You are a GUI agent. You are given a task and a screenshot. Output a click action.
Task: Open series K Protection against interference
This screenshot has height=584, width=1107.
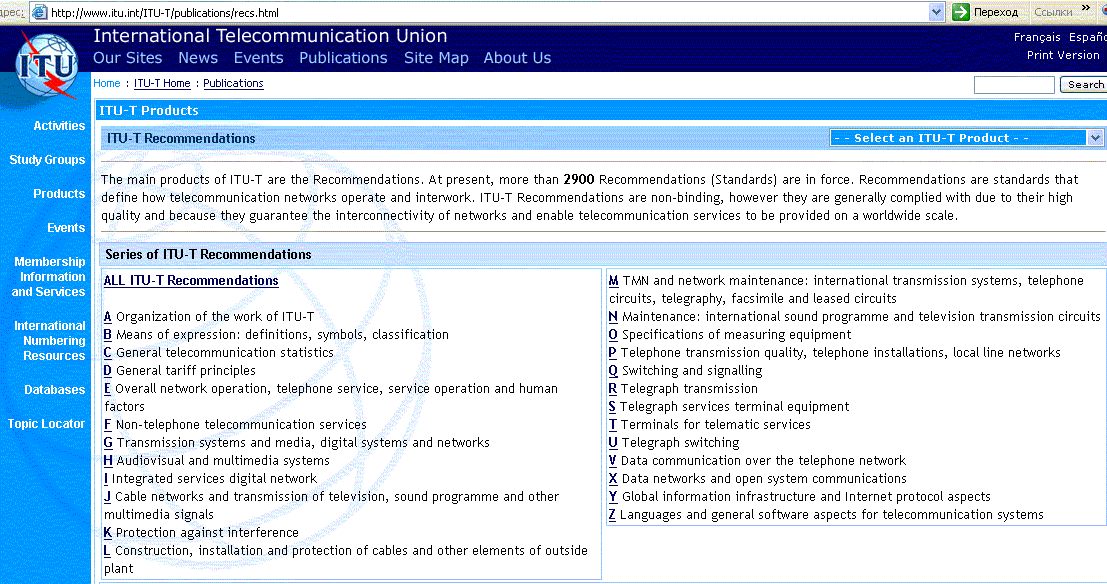click(x=107, y=532)
